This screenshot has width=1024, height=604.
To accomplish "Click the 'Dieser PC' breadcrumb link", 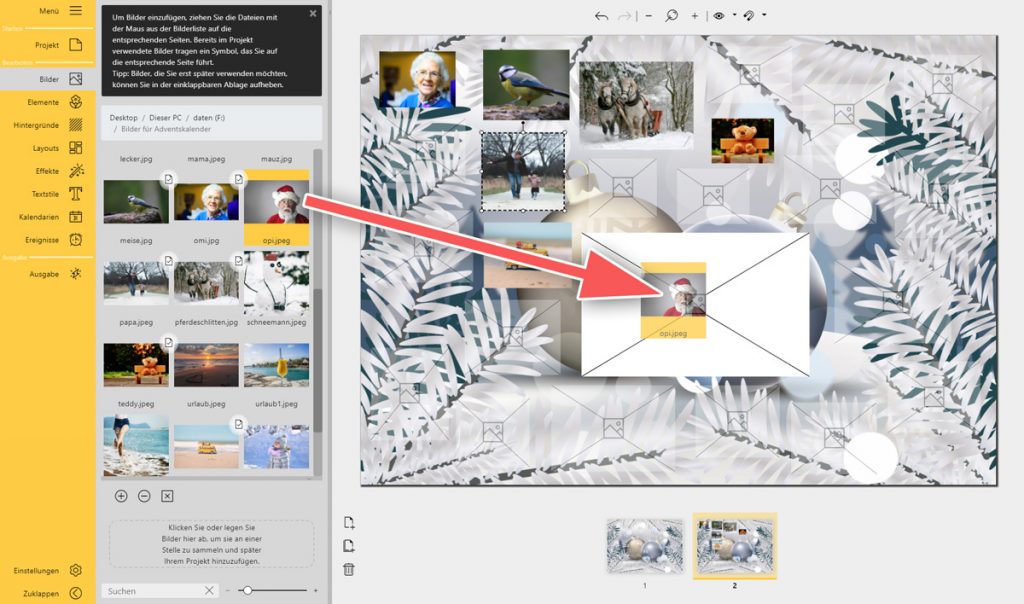I will 165,118.
